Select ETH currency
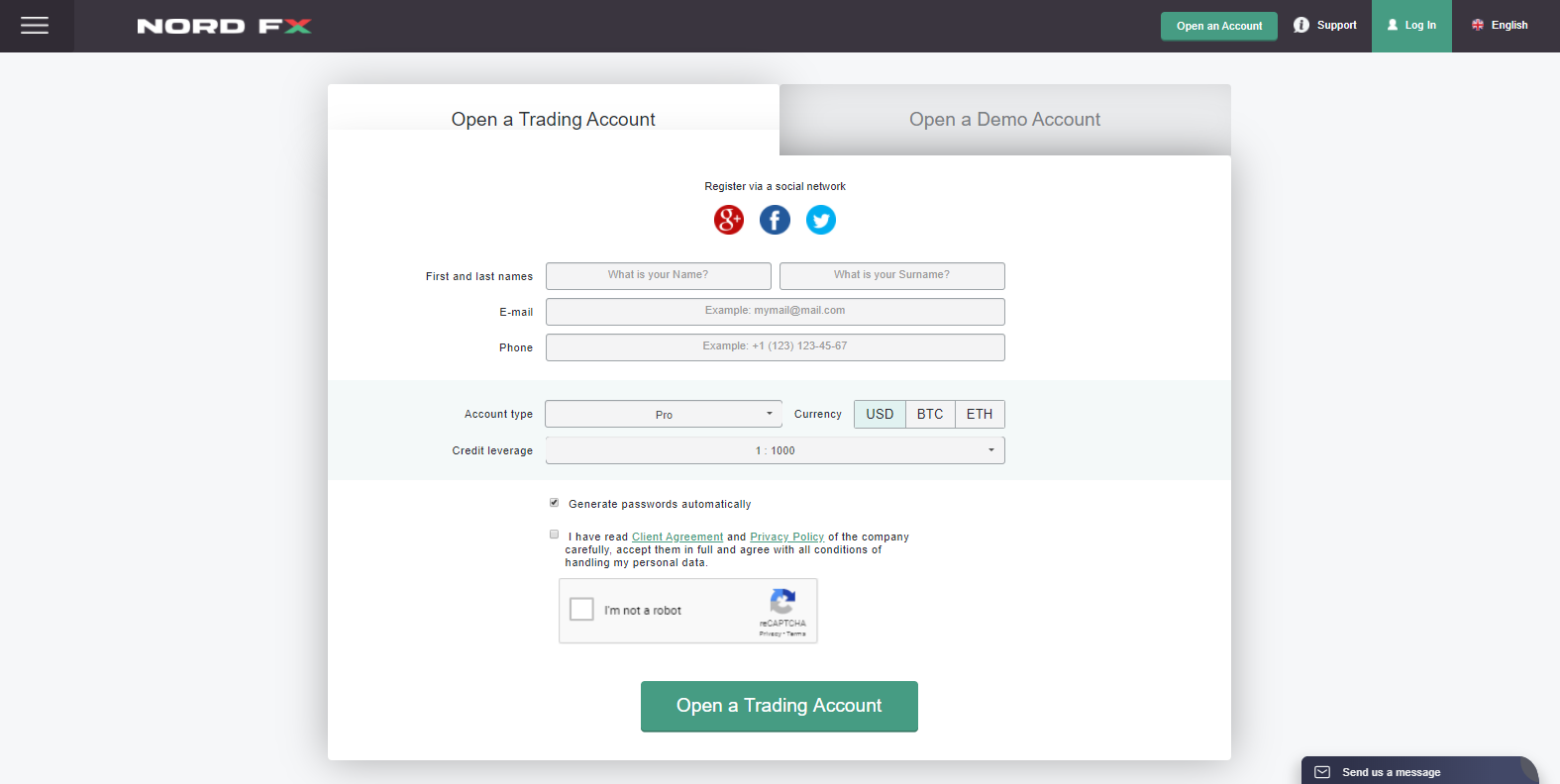The height and width of the screenshot is (784, 1560). (980, 414)
